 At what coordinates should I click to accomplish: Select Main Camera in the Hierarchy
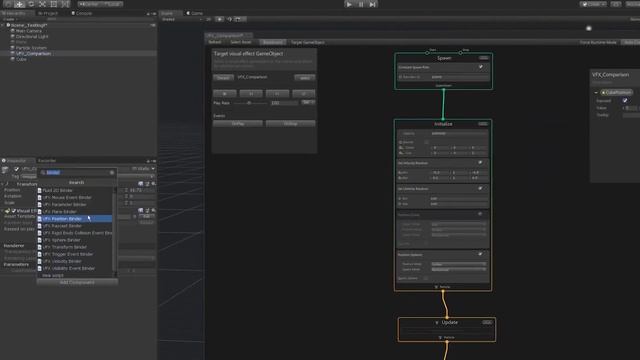coord(29,31)
